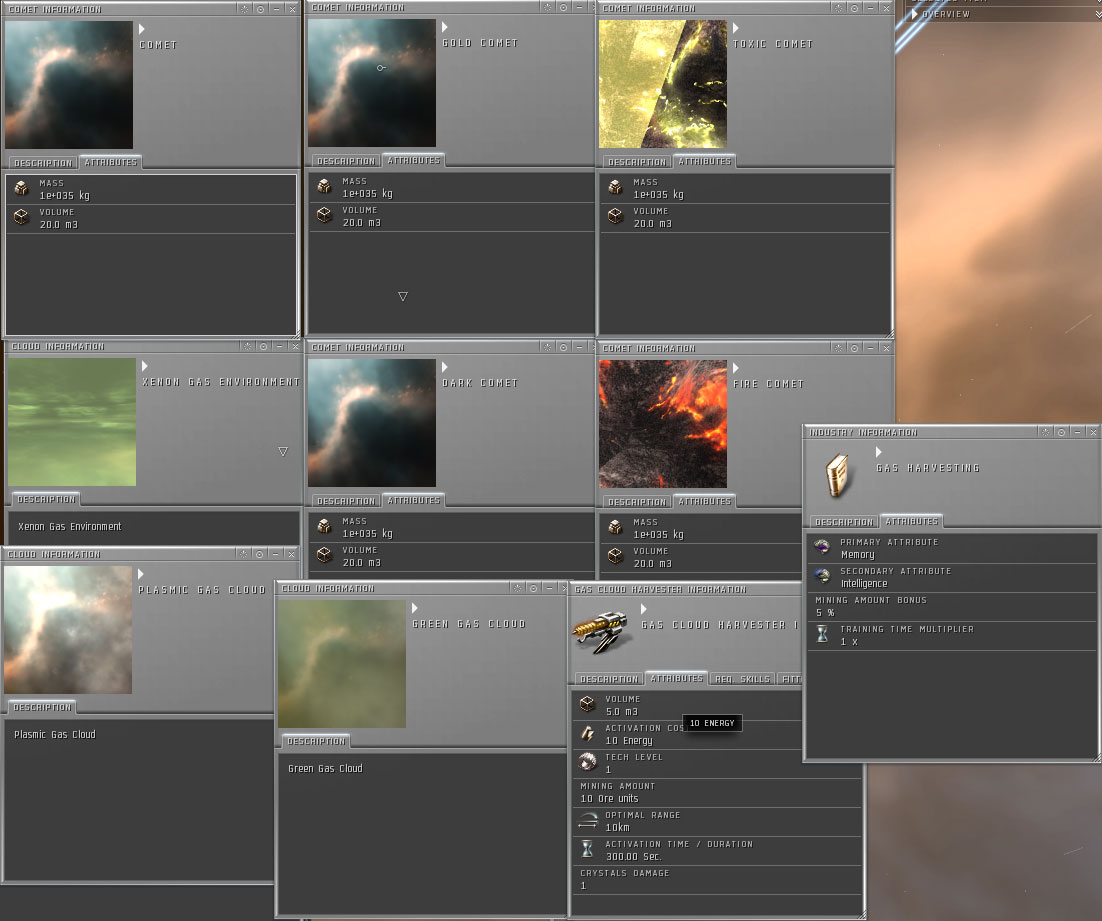Screen dimensions: 1102x921
Task: Click the Volume cube icon in Comet window
Action: pos(21,217)
